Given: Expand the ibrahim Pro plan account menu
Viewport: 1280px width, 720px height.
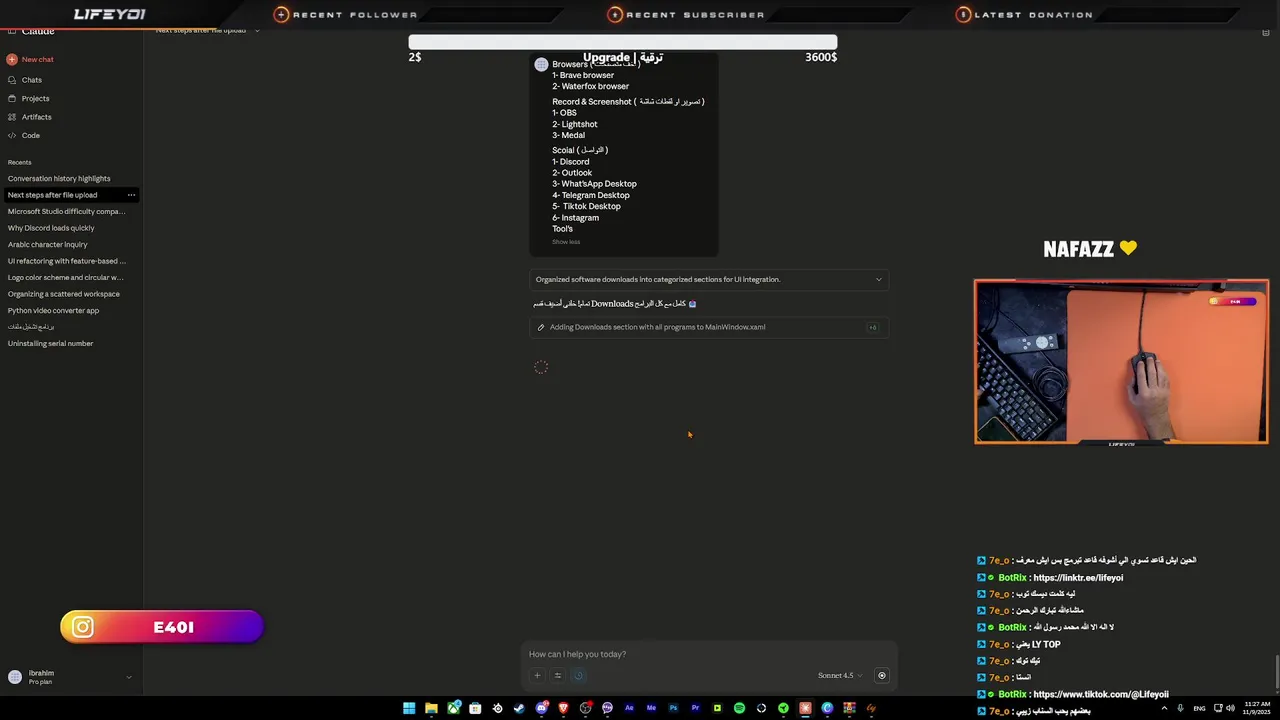Looking at the screenshot, I should 70,677.
